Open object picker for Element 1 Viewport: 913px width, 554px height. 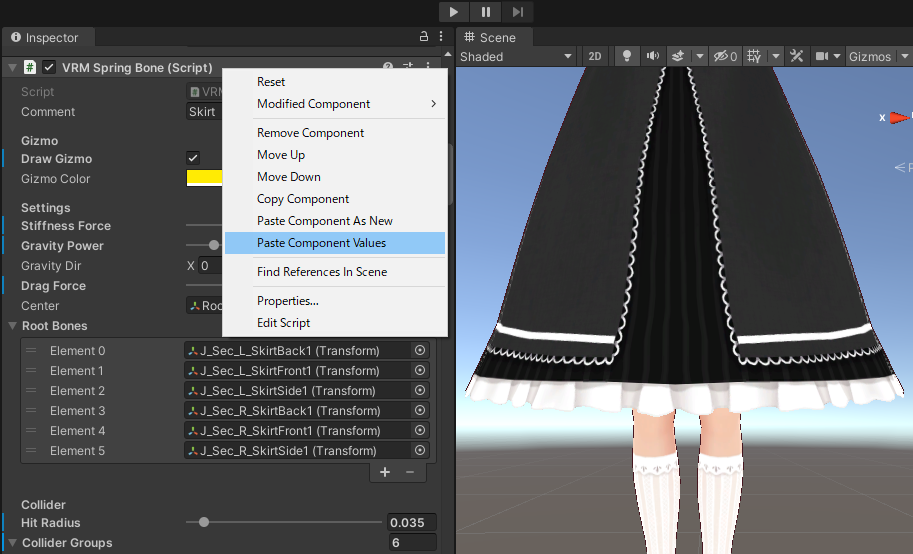tap(420, 370)
